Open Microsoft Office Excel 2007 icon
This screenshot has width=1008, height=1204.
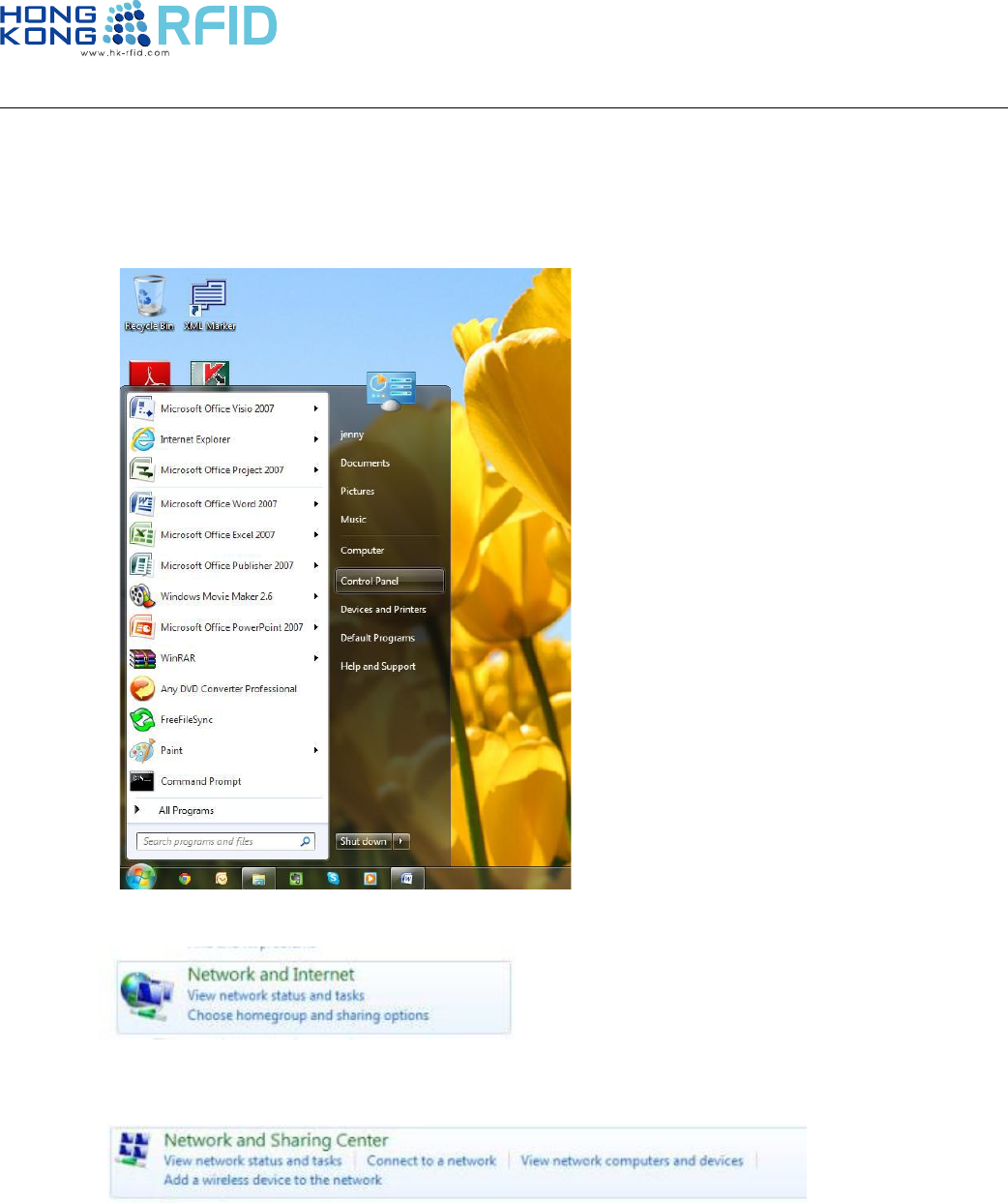click(x=142, y=535)
